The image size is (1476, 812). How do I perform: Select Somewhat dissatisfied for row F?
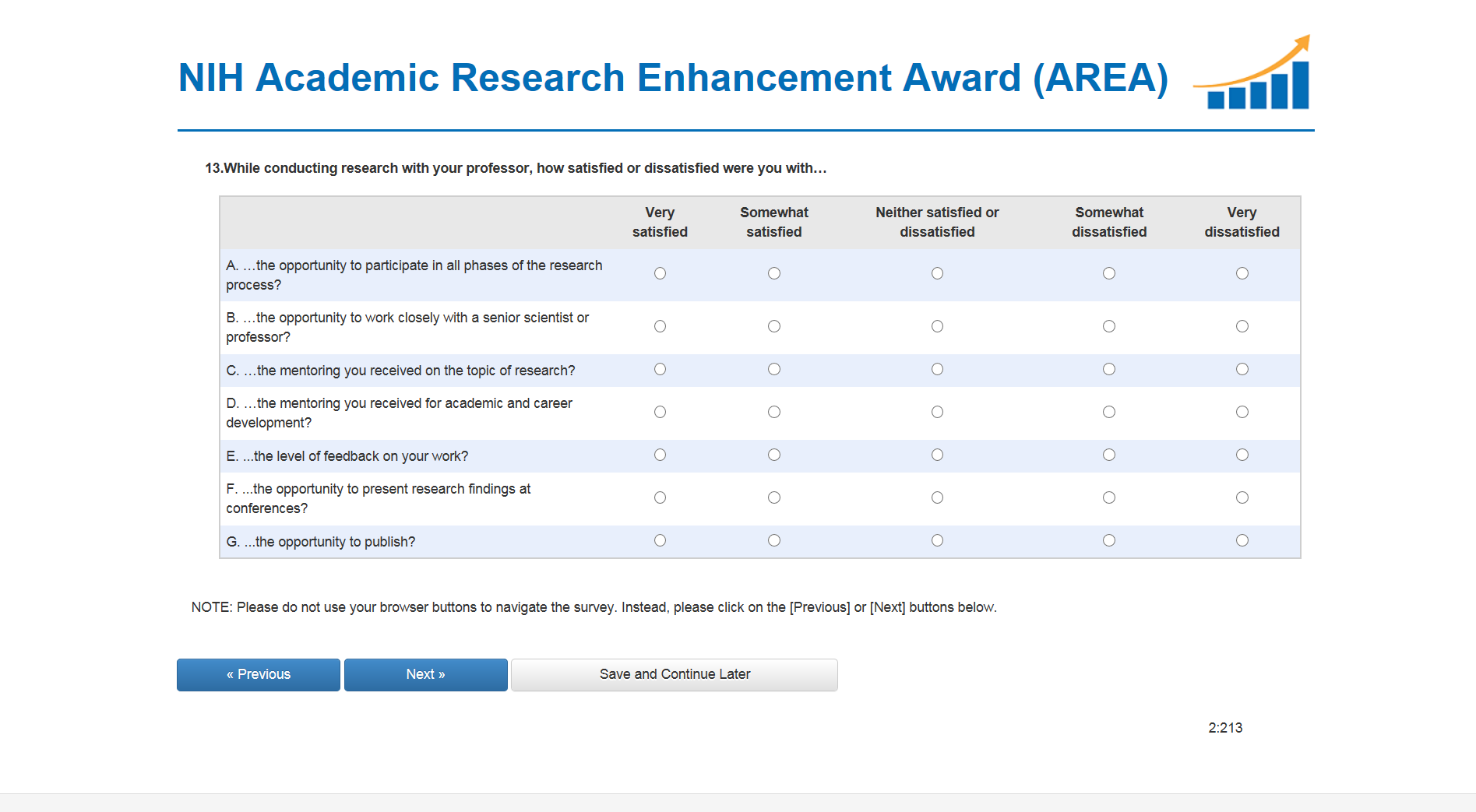(x=1109, y=497)
